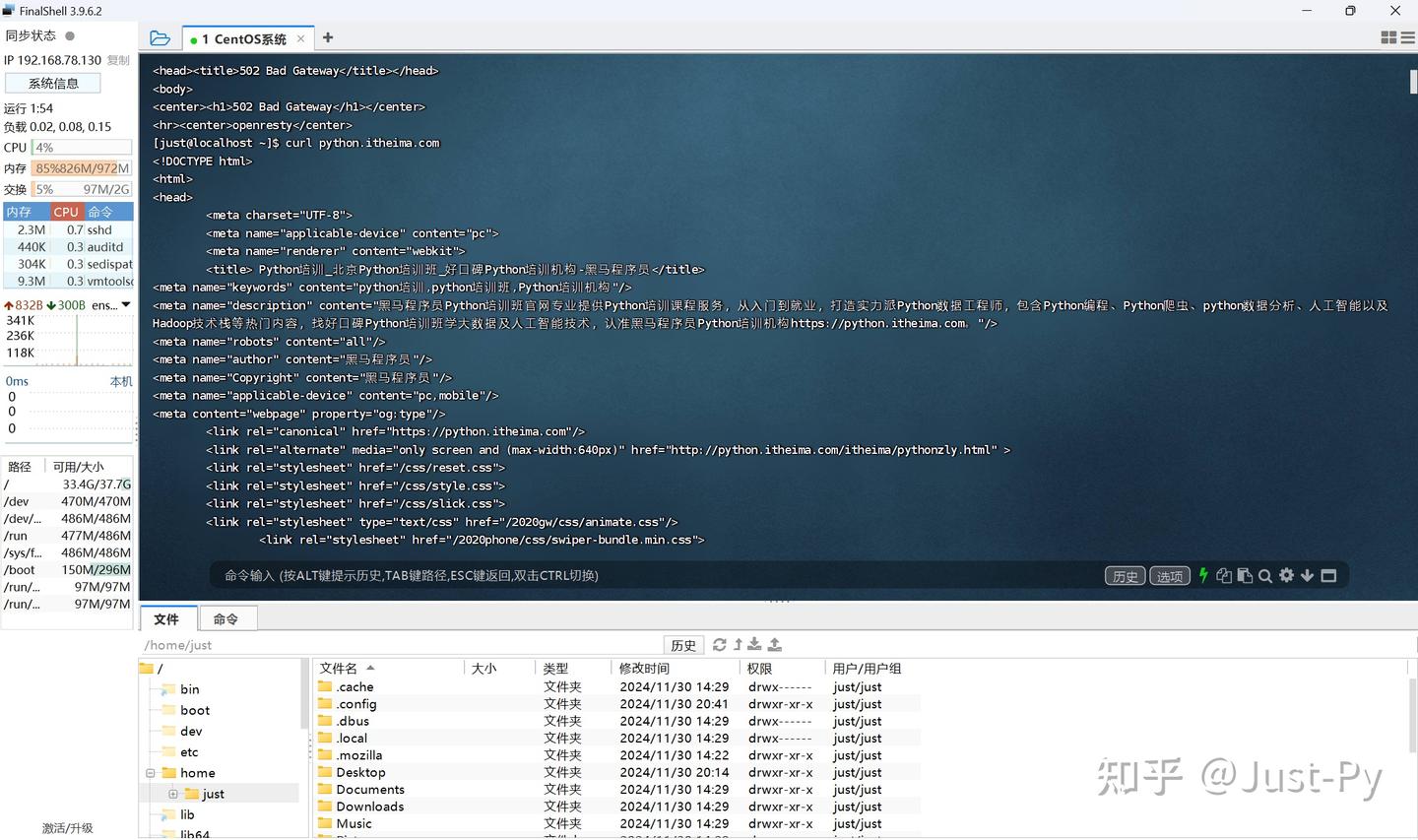1418x840 pixels.
Task: Open terminal search magnifier icon
Action: click(1265, 575)
